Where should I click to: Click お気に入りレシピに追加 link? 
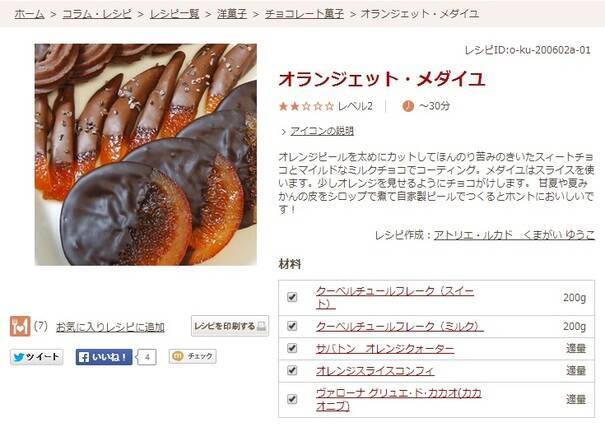coord(110,327)
